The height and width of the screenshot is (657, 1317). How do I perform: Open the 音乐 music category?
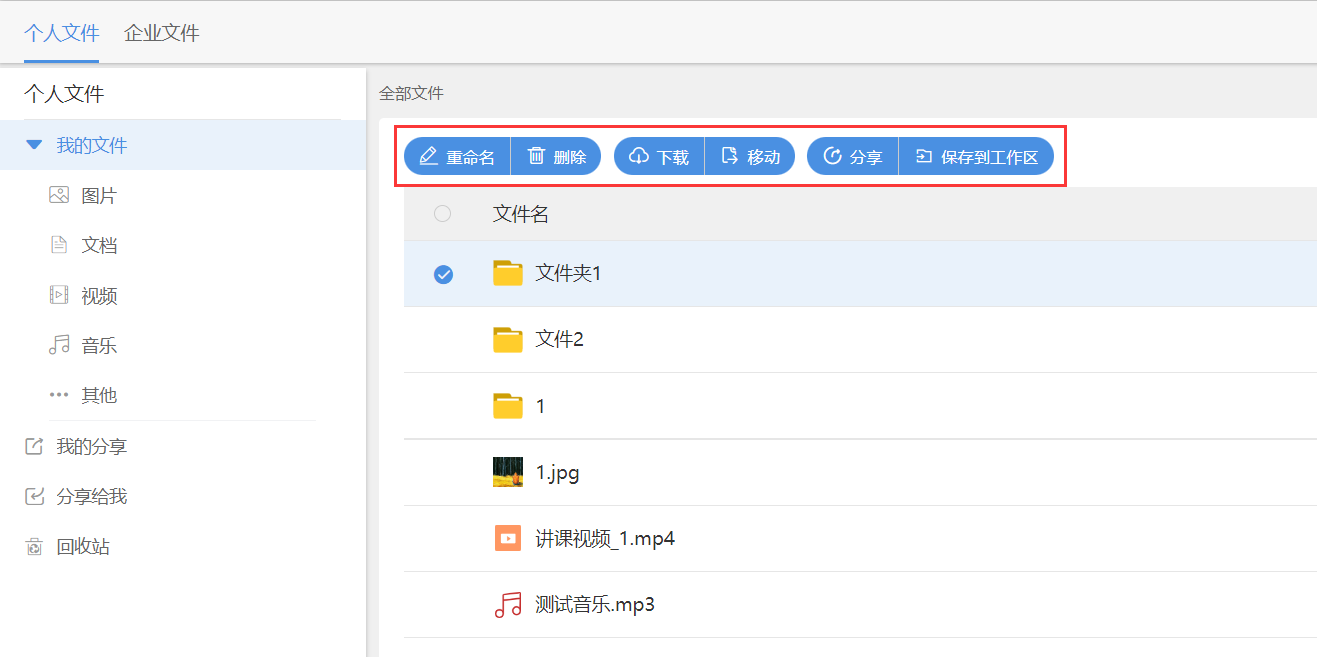pyautogui.click(x=98, y=346)
